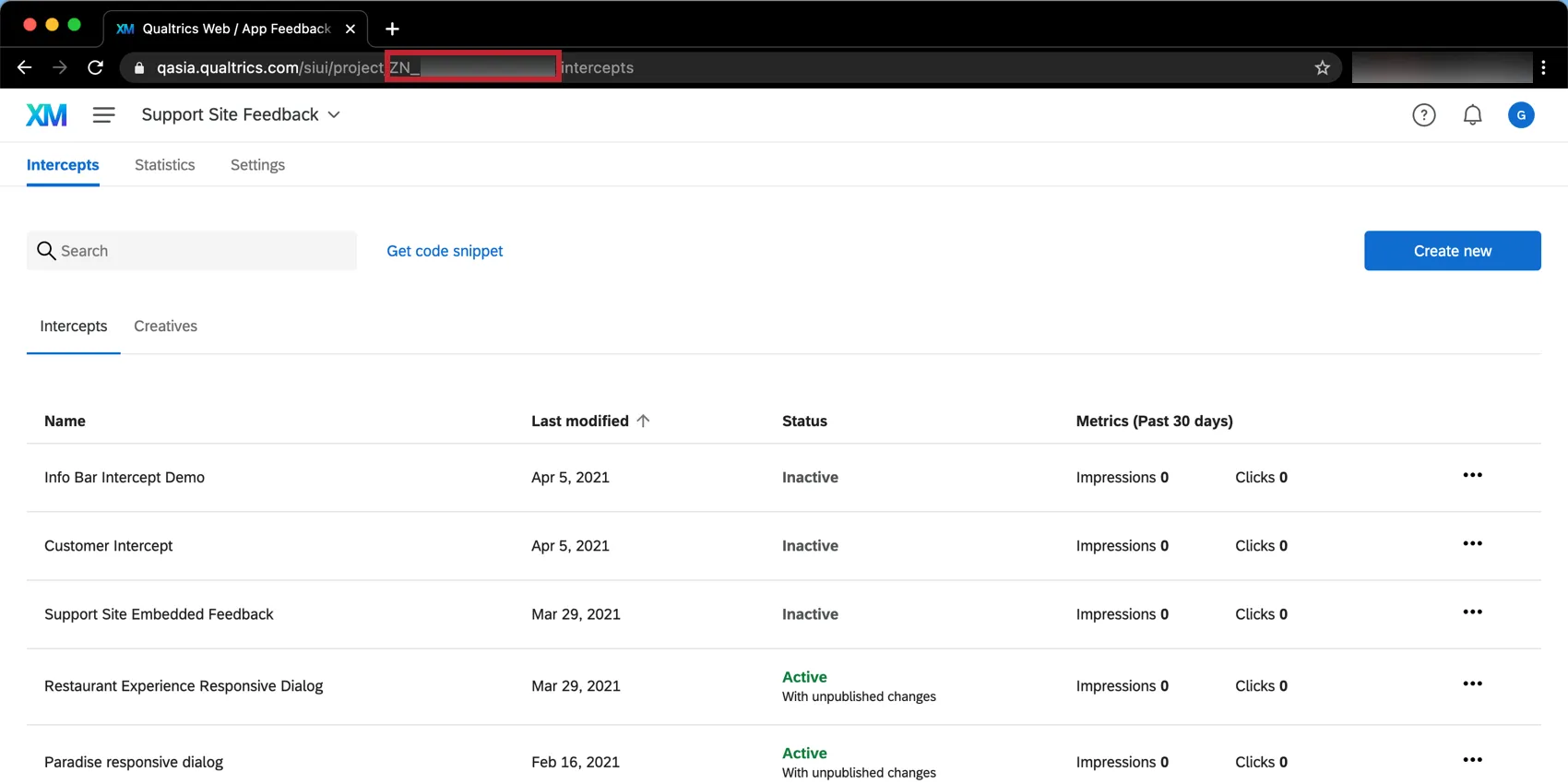Open the help question mark icon
The image size is (1568, 784).
tap(1423, 115)
